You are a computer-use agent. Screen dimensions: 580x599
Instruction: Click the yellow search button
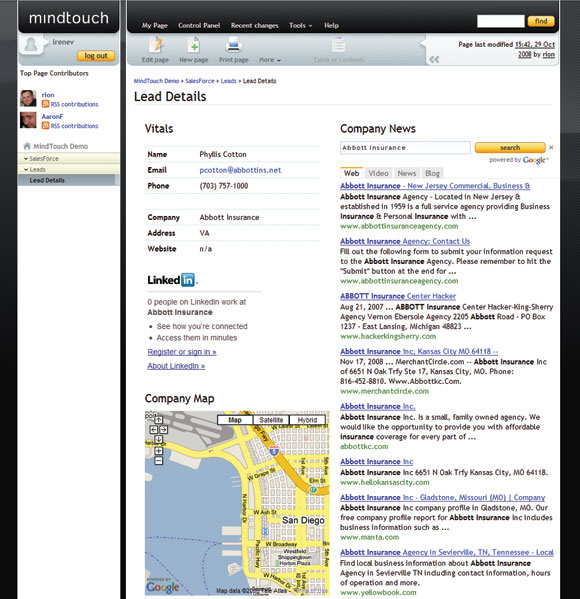pyautogui.click(x=510, y=147)
